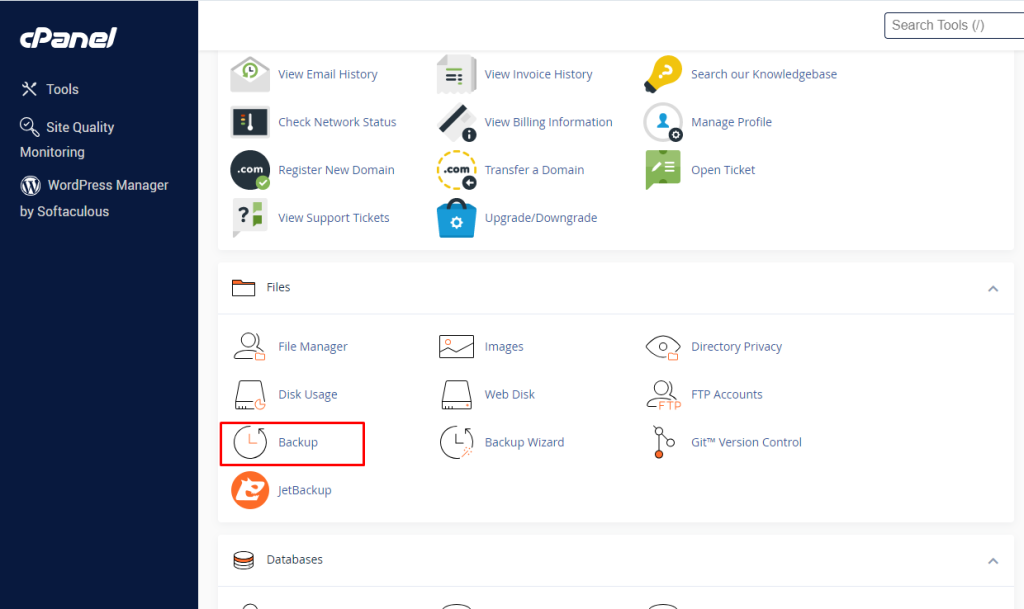Click the Upgrade/Downgrade shopping bag icon
Screen dimensions: 1024x609
[x=457, y=218]
